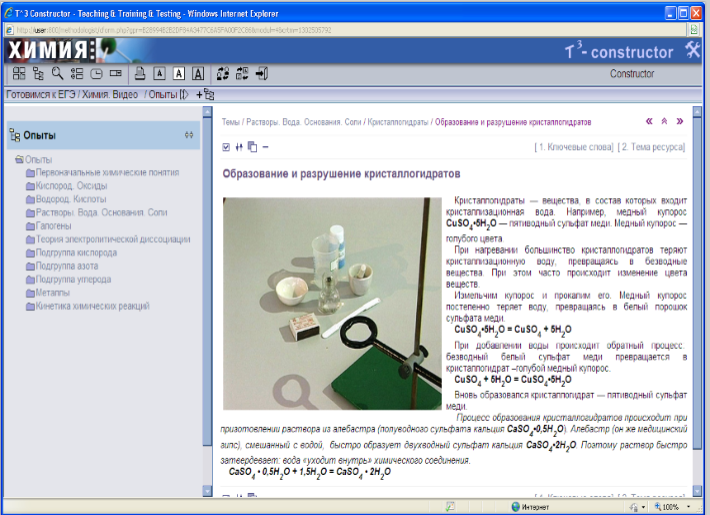Click the copy pages icon above the article title
710x515 pixels.
pos(252,147)
